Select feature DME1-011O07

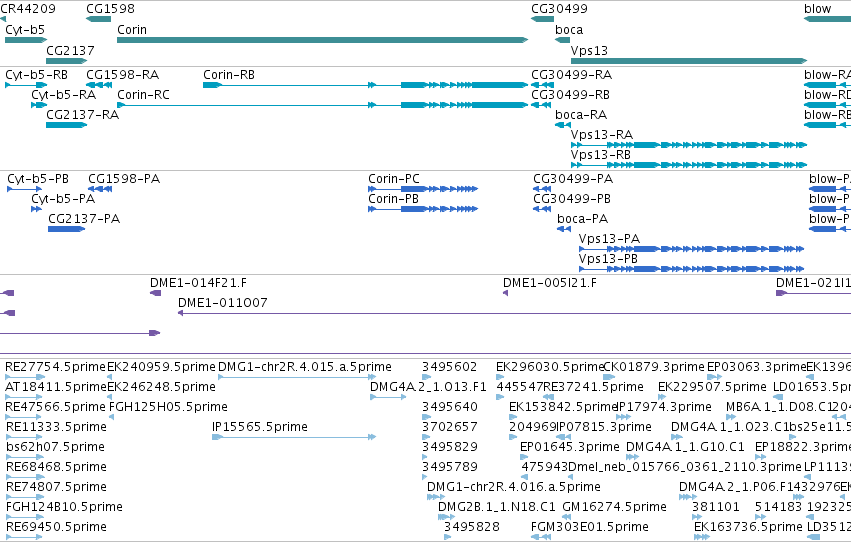tap(515, 313)
